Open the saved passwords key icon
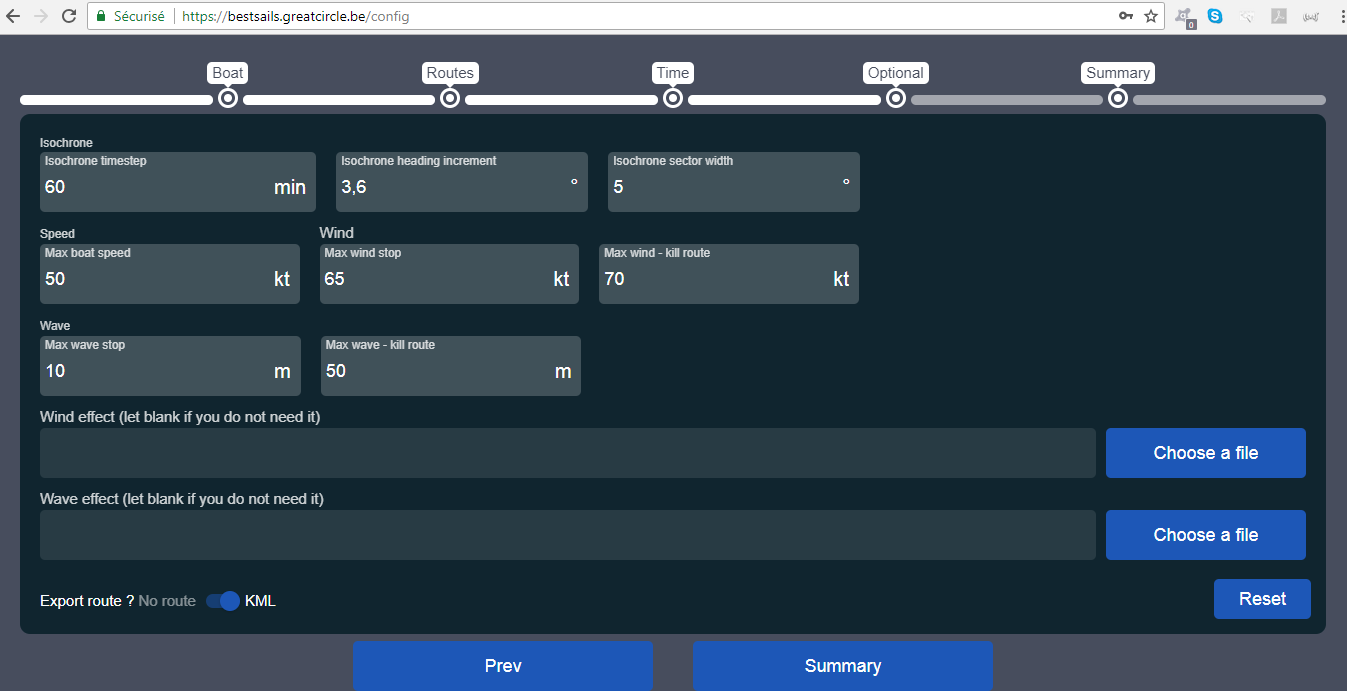The height and width of the screenshot is (691, 1347). (1126, 16)
